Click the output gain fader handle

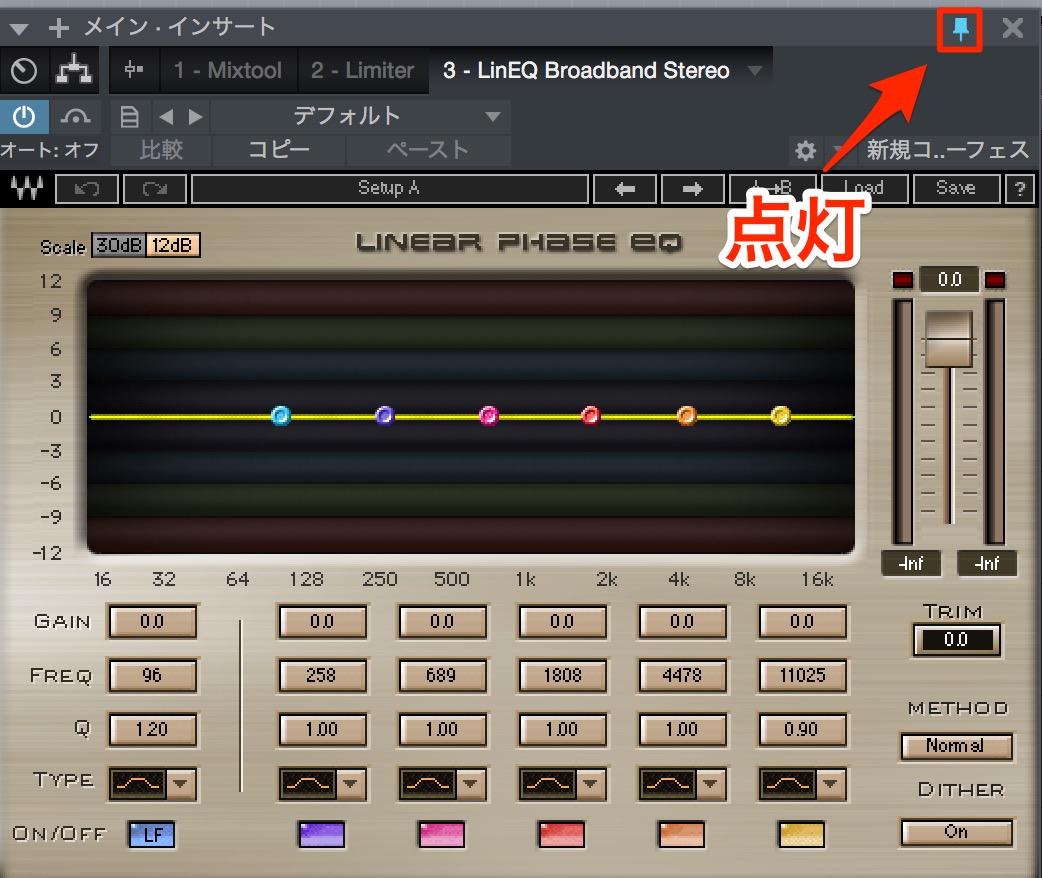(x=949, y=339)
